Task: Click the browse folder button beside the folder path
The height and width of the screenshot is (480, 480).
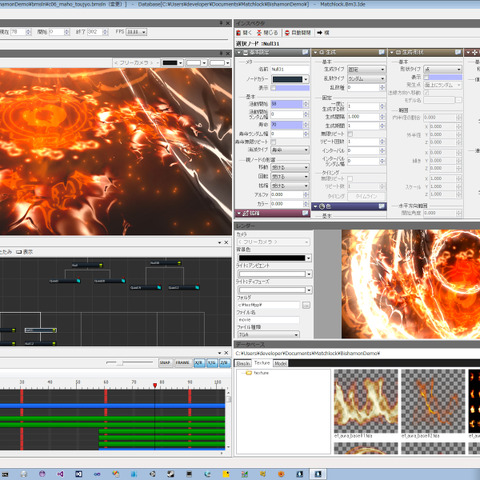Action: coord(306,305)
